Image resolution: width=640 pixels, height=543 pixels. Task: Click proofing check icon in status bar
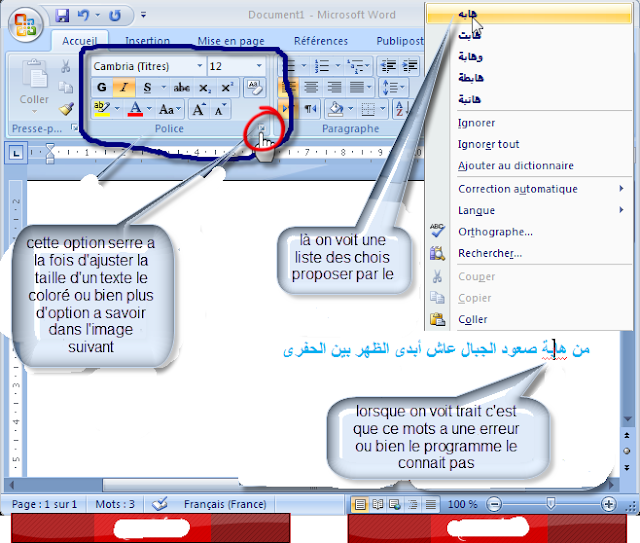pos(160,504)
